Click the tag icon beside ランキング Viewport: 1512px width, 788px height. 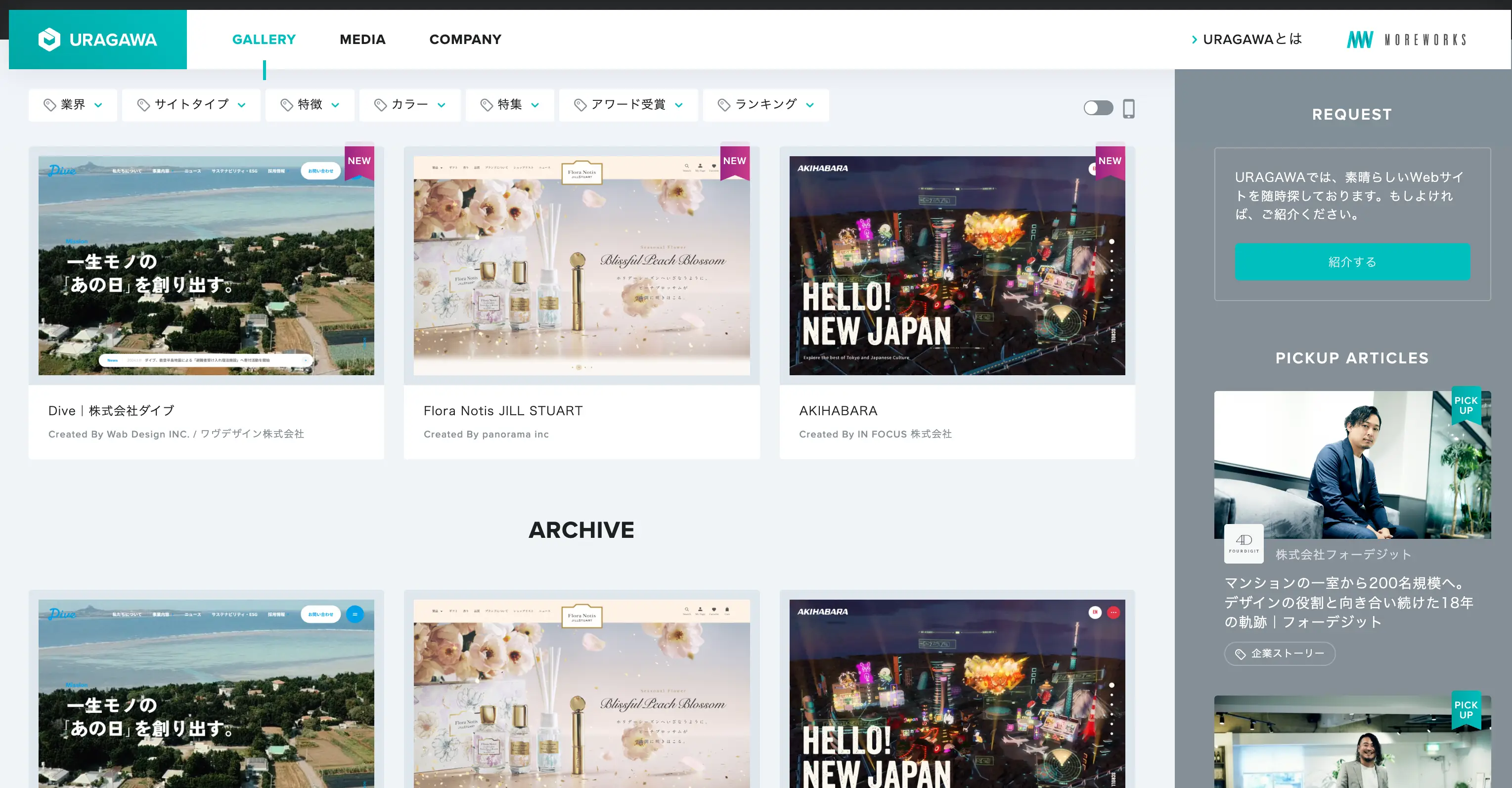[x=724, y=104]
